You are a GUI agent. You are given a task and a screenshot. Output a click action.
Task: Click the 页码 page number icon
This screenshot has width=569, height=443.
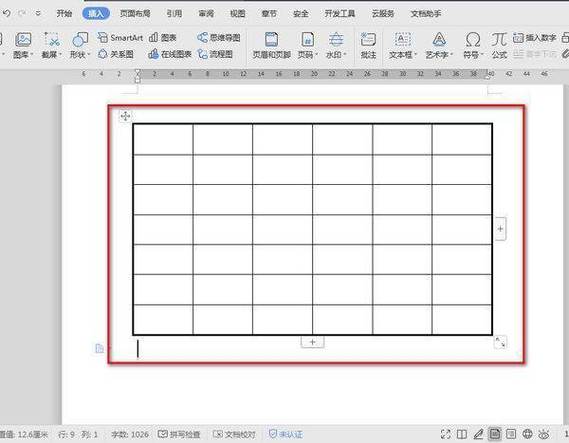(307, 39)
